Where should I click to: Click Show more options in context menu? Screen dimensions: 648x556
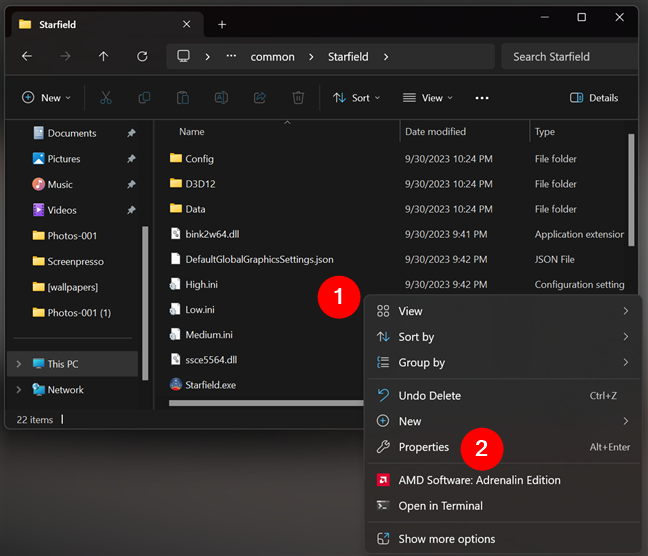[446, 539]
